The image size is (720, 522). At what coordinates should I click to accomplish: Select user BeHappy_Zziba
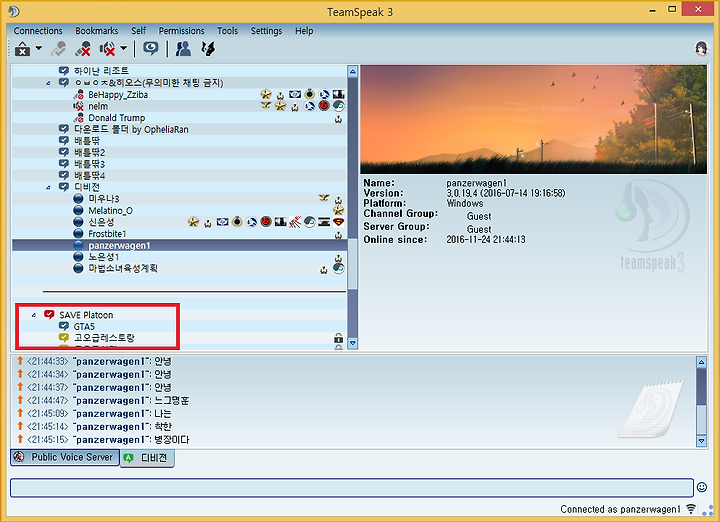(118, 95)
